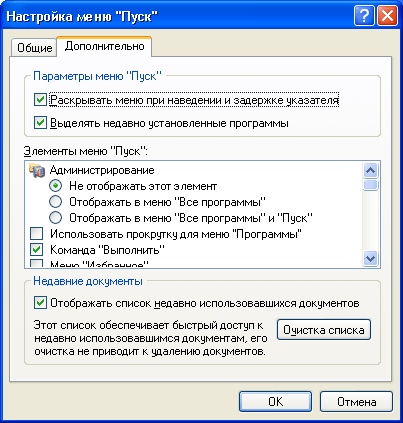Select the Дополнительно tab
403x423 pixels.
[104, 46]
